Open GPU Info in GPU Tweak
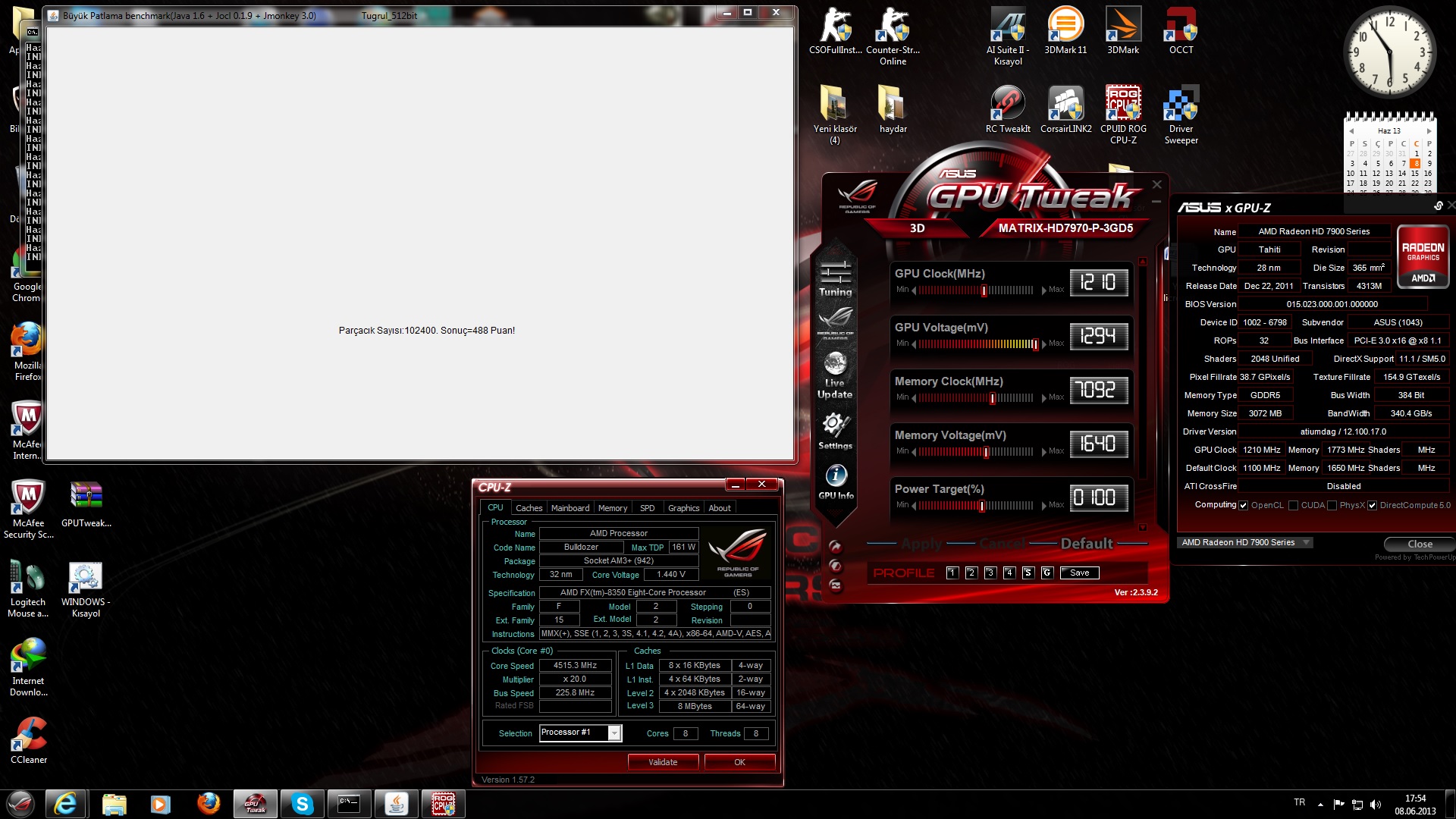Viewport: 1456px width, 819px height. point(836,482)
